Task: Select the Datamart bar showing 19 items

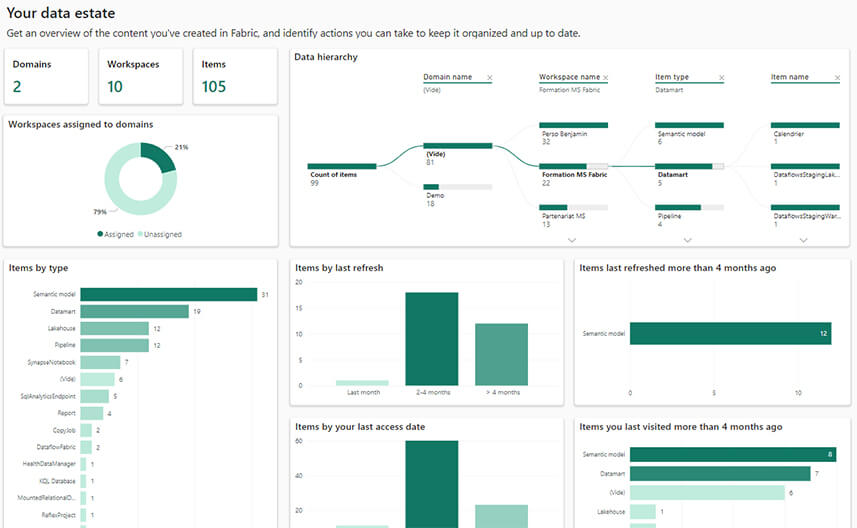Action: pos(134,311)
